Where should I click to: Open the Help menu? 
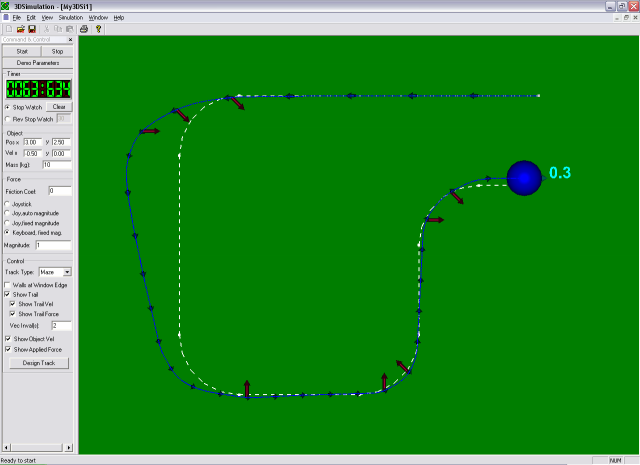119,18
